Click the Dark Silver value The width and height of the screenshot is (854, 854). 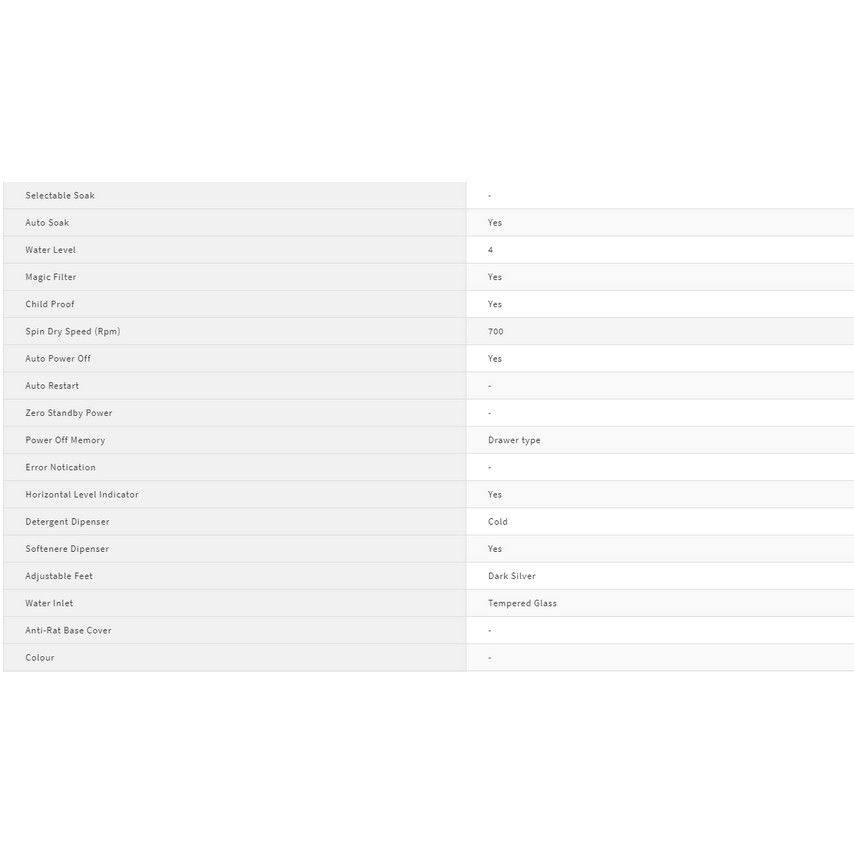click(x=512, y=576)
